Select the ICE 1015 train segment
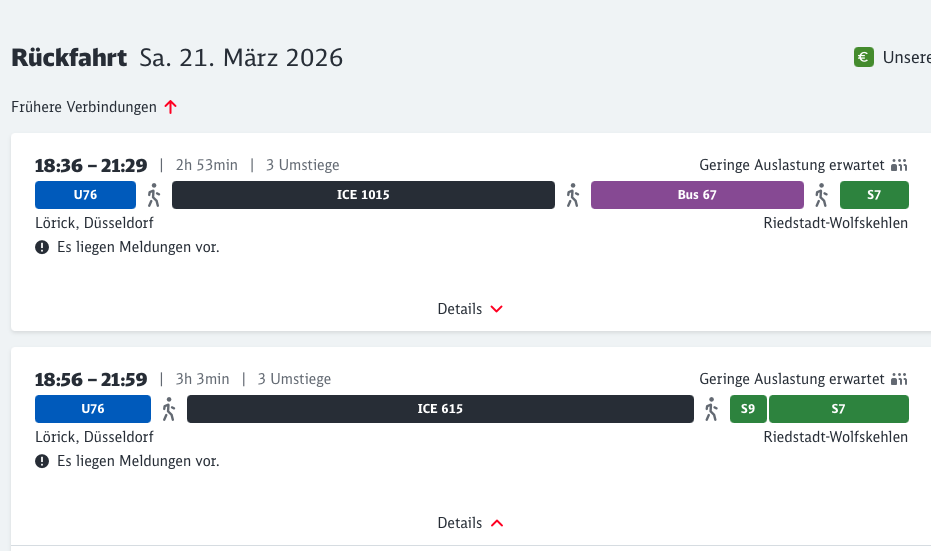Image resolution: width=931 pixels, height=551 pixels. click(x=363, y=195)
